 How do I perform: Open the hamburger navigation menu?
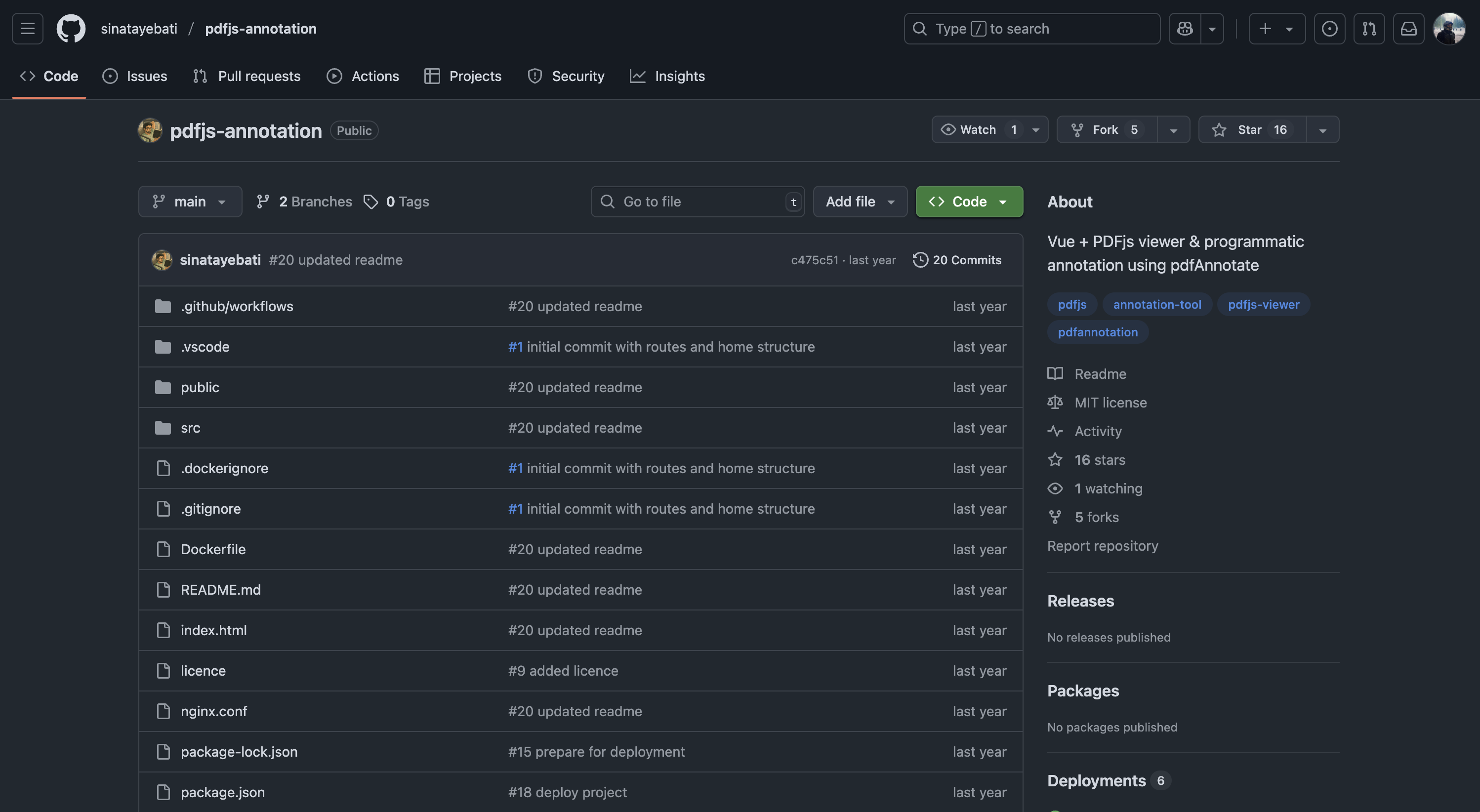pos(28,28)
